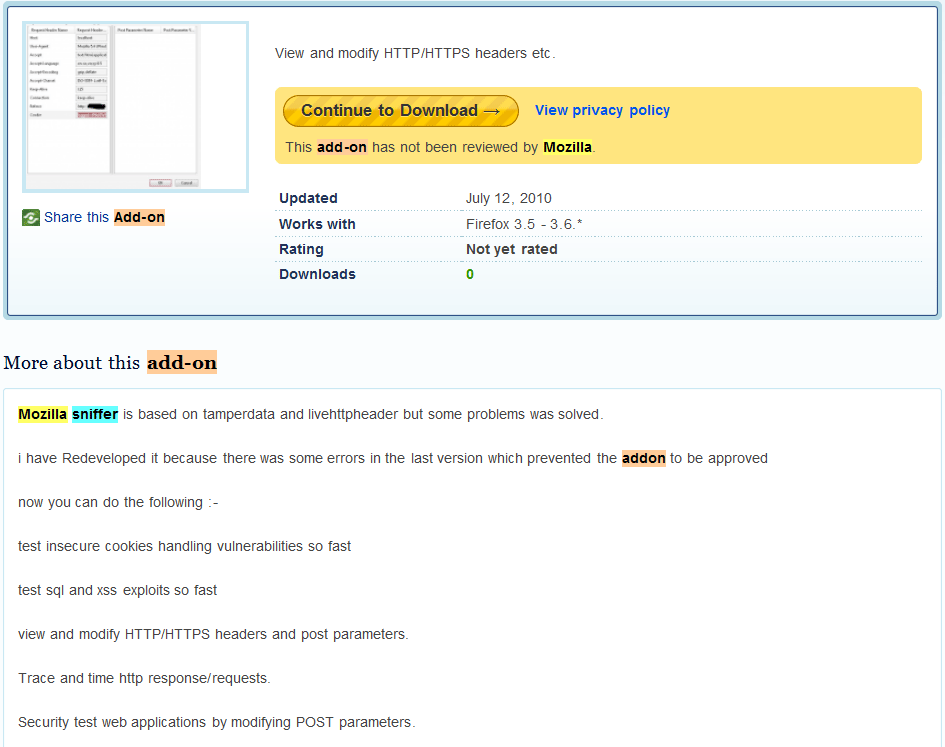Click the Firefox 3.5 - 3.6.* compatibility text

click(x=524, y=224)
